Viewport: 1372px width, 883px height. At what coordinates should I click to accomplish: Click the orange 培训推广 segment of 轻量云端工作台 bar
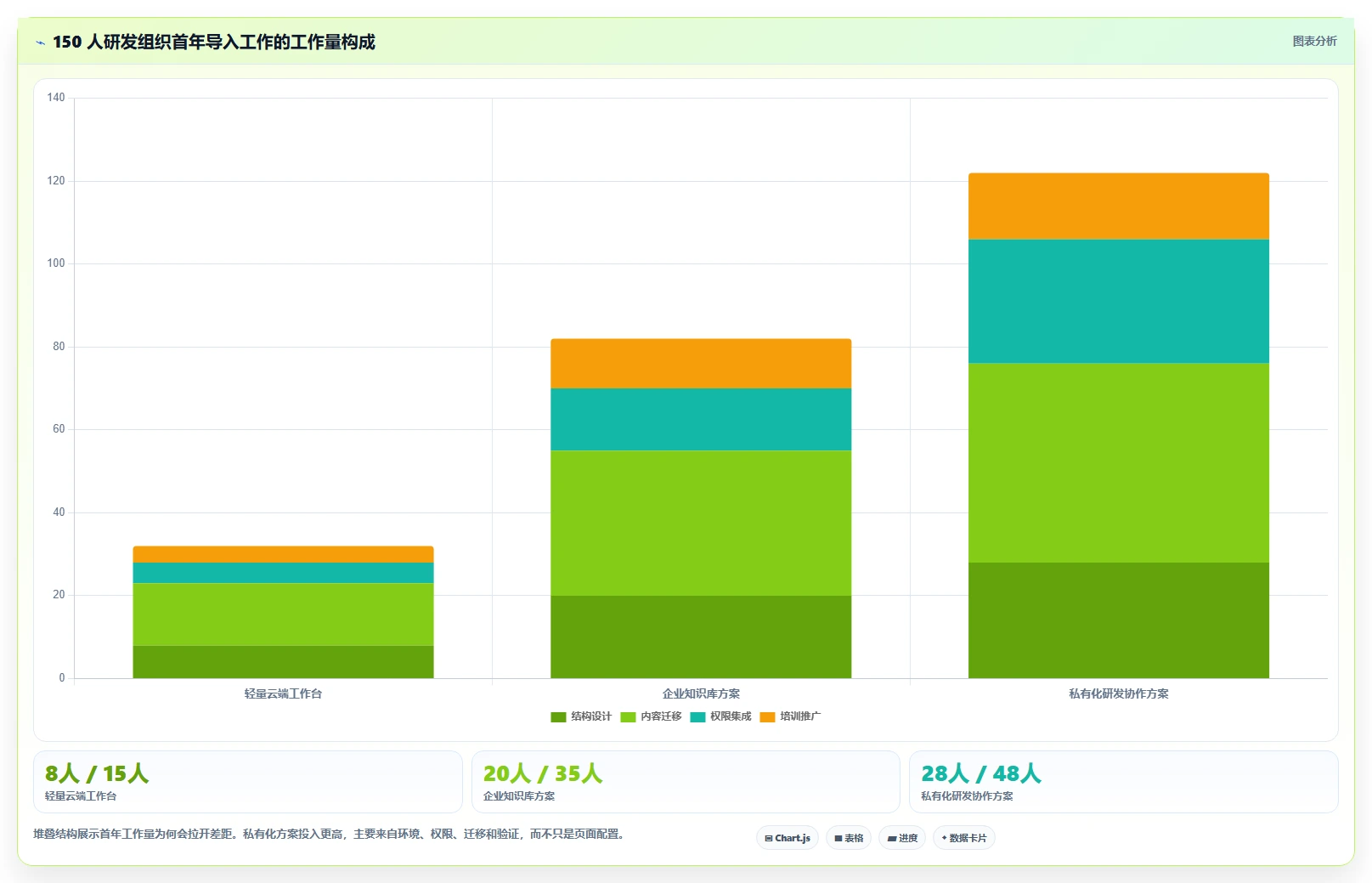point(283,554)
